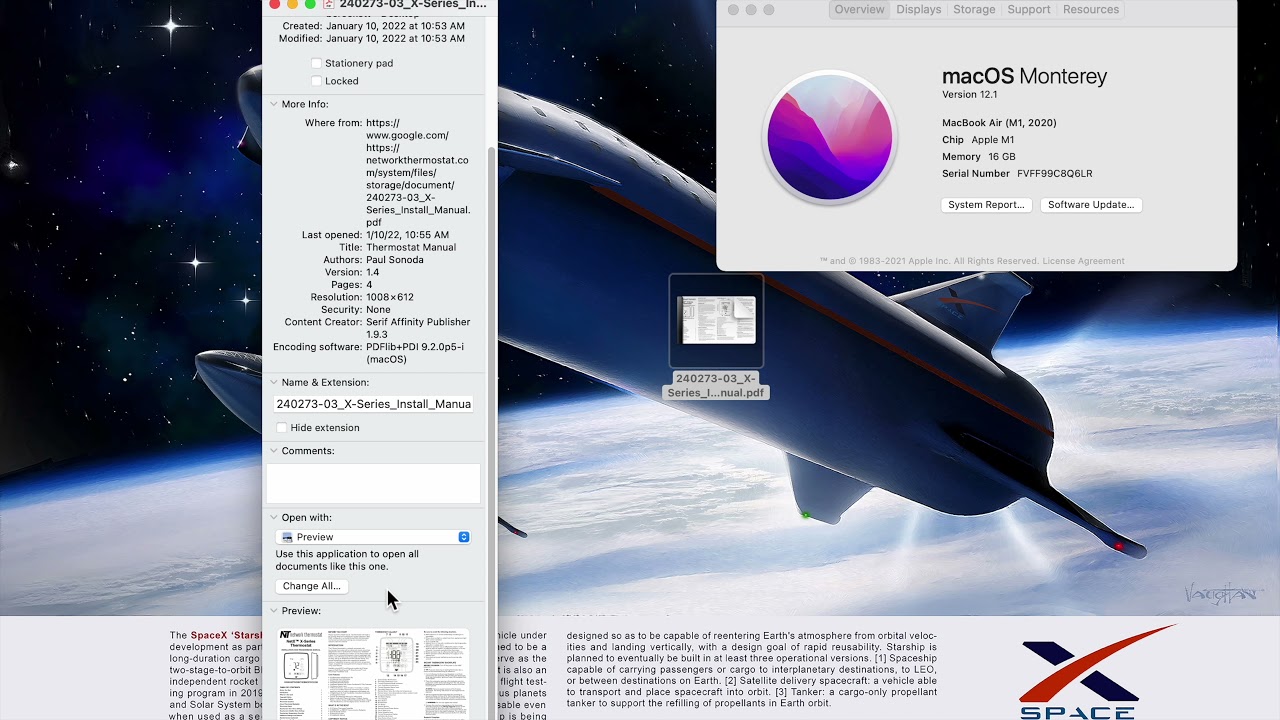Minimize the Info window with yellow button

tap(292, 4)
